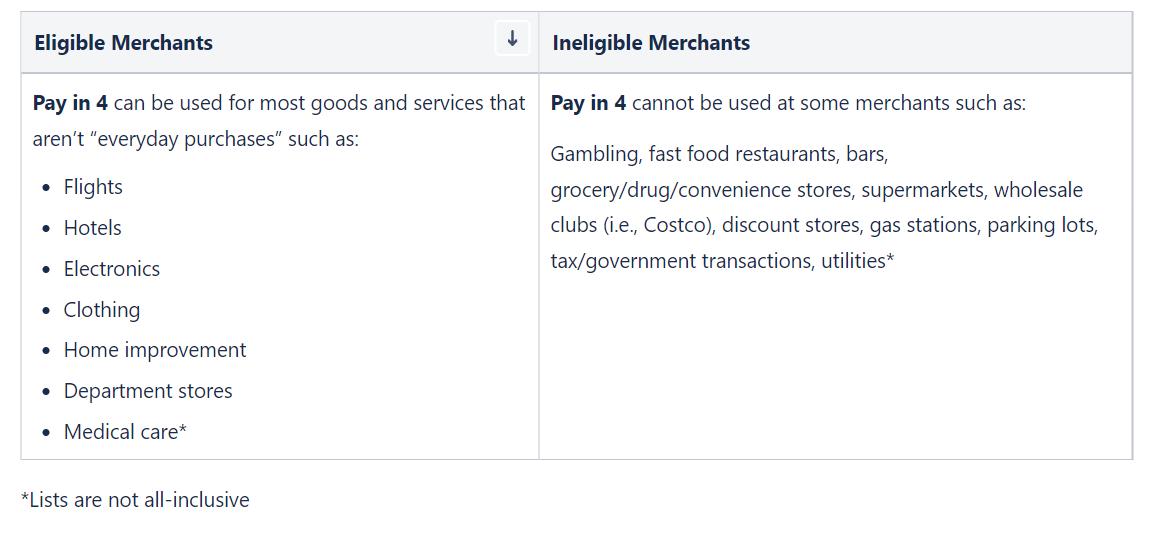Click the Clothing list item

coord(102,310)
